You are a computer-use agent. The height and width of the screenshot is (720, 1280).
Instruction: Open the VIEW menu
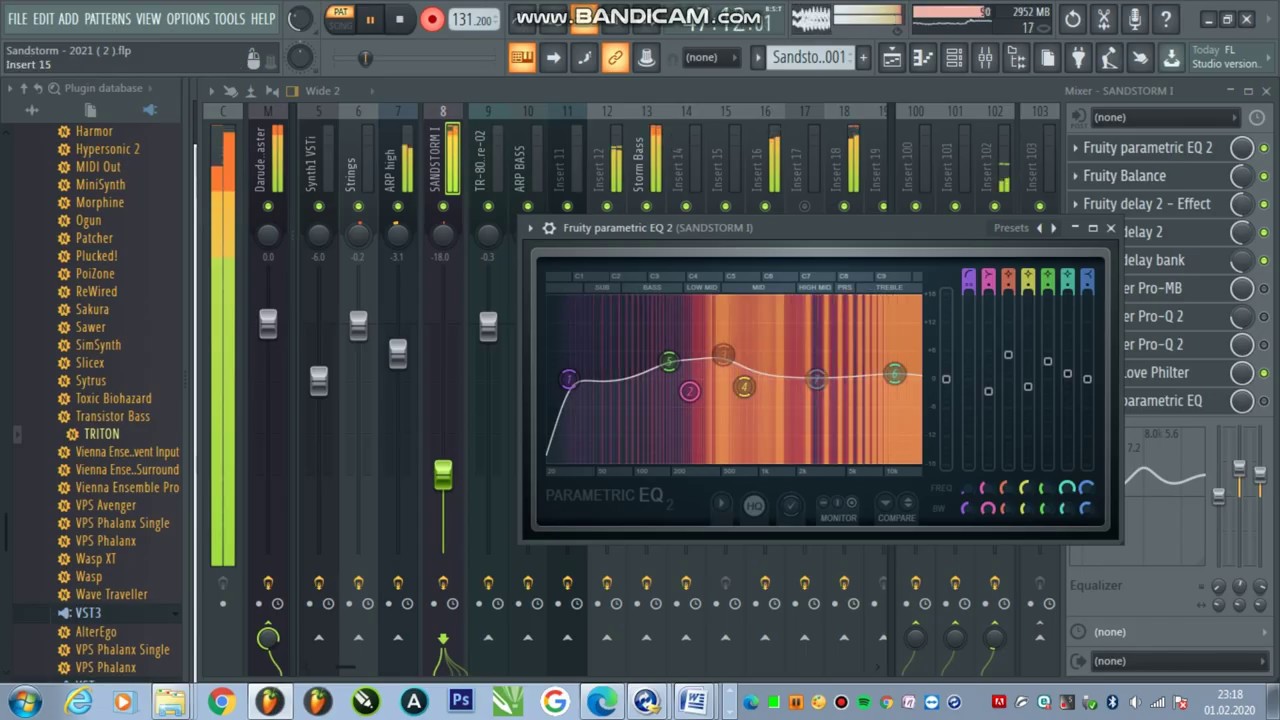148,19
